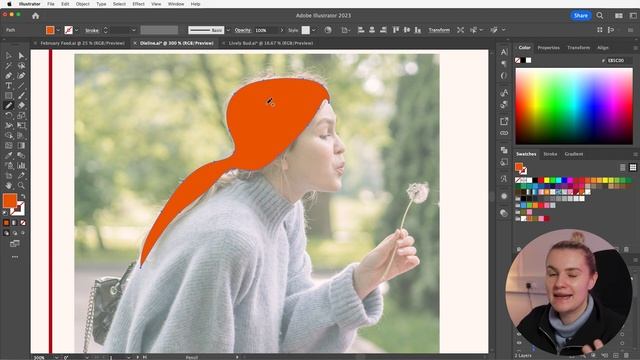Select the Direct Selection tool (solid arrow)
Viewport: 640px width, 360px height.
[21, 56]
